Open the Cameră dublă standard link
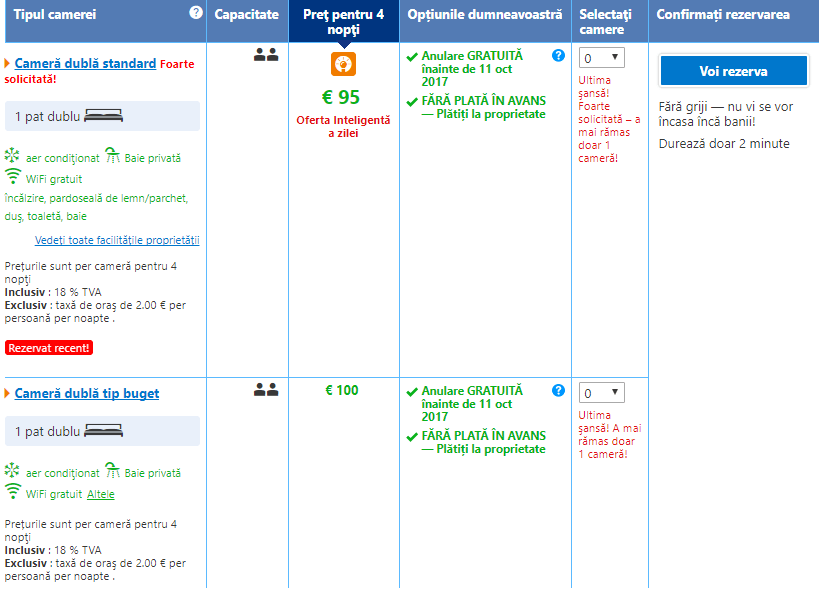 click(85, 63)
